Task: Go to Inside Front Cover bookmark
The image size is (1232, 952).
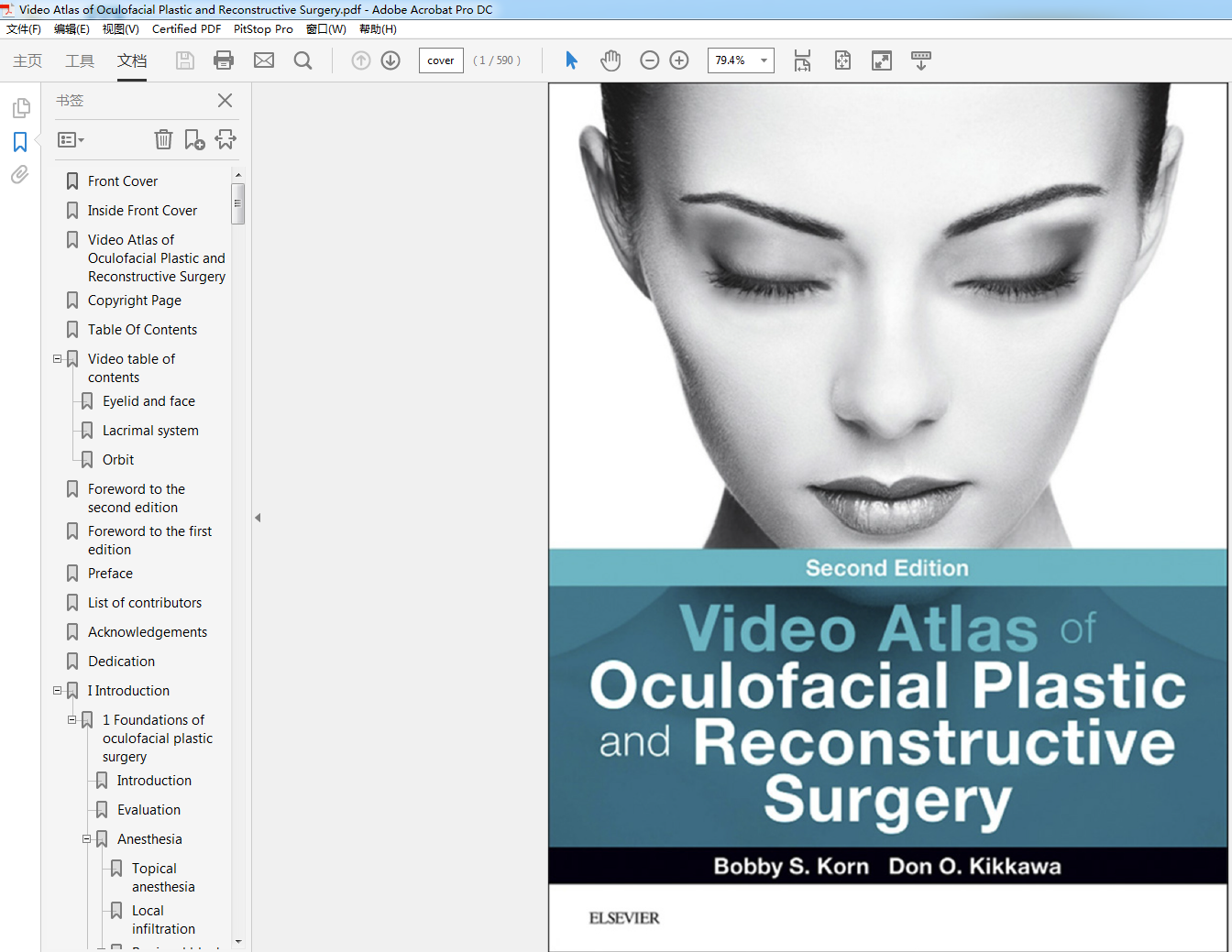Action: pyautogui.click(x=142, y=211)
